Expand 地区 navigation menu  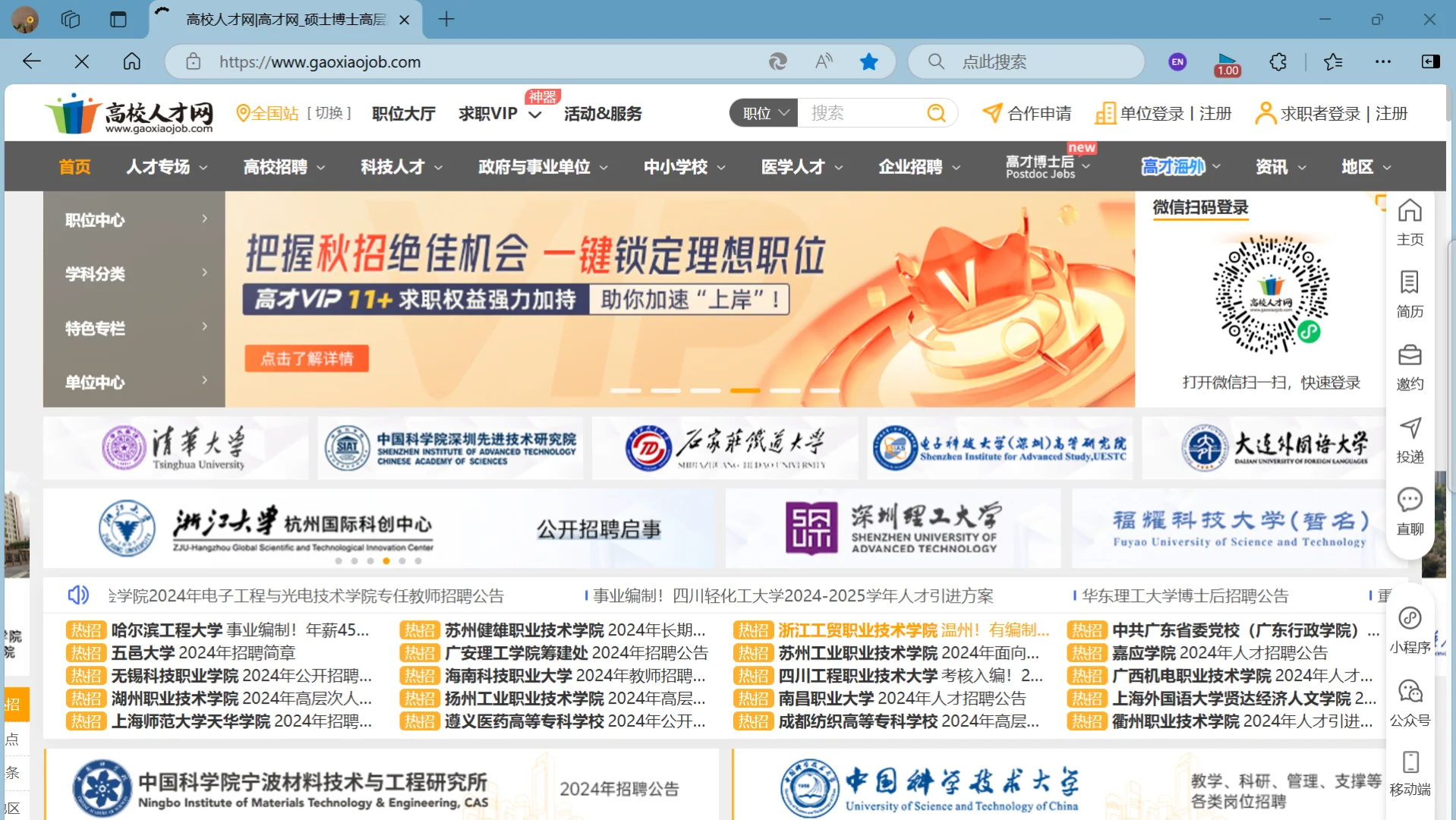[x=1366, y=166]
